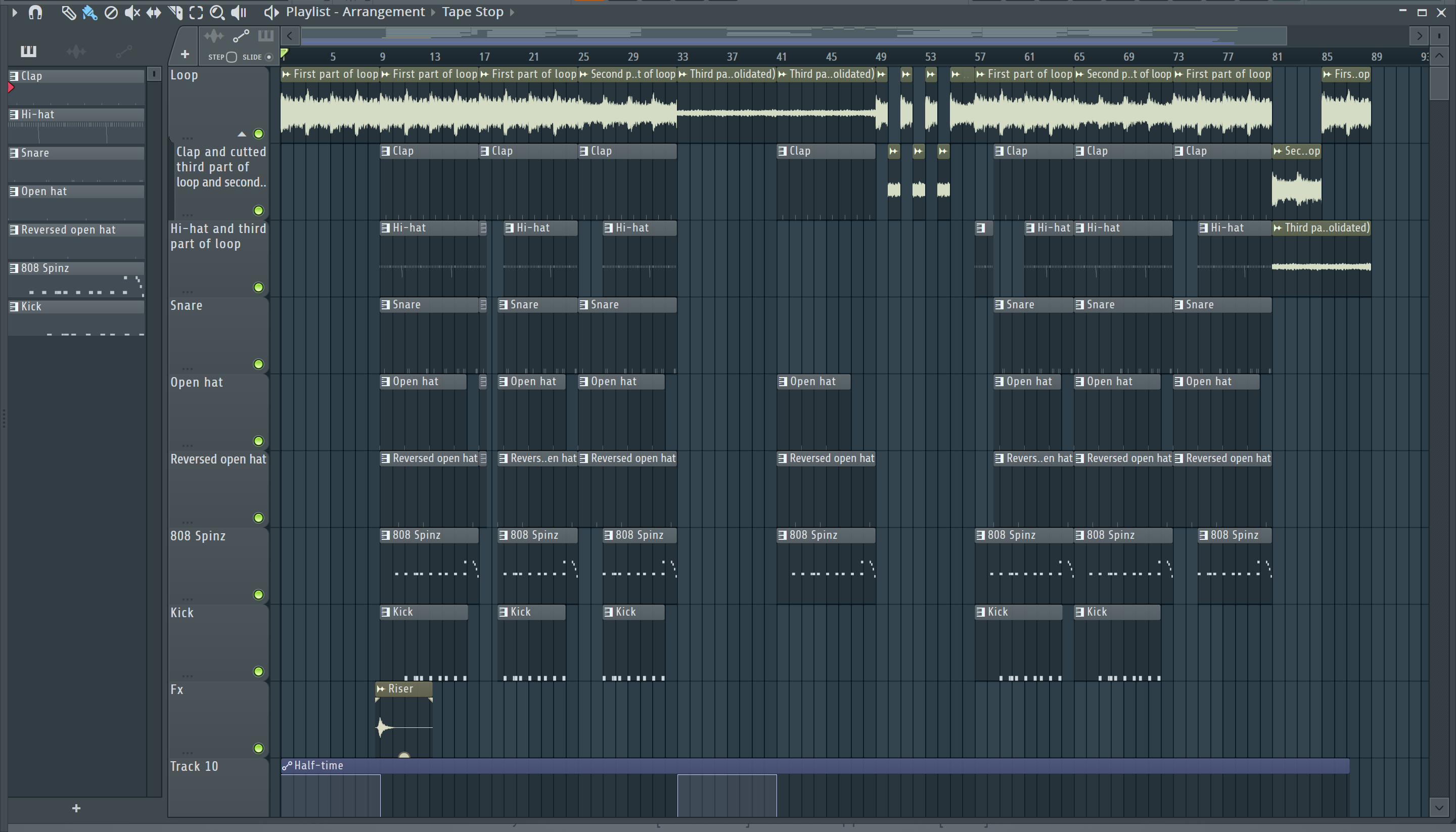Viewport: 1456px width, 832px height.
Task: Click the vertical scrollbar thumb
Action: point(1439,83)
